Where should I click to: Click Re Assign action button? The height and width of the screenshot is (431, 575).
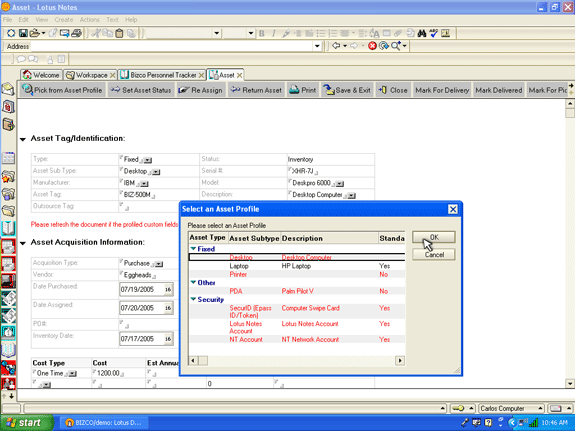pos(201,90)
